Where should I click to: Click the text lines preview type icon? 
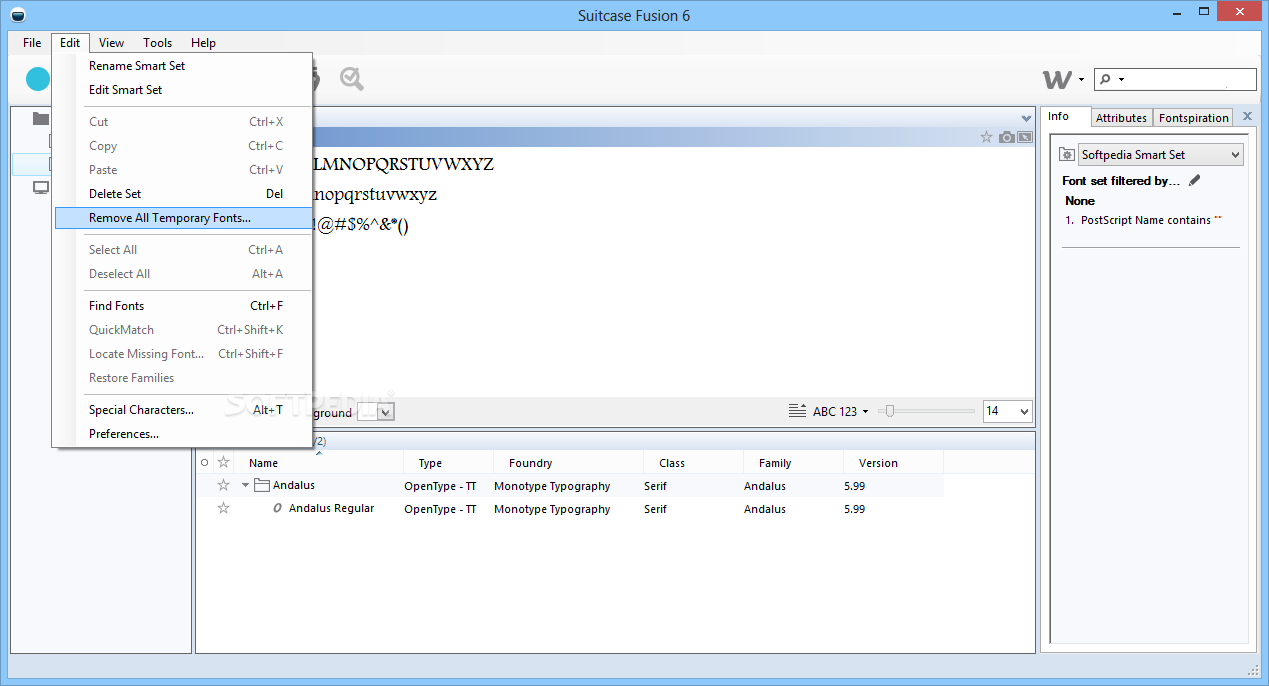[797, 411]
